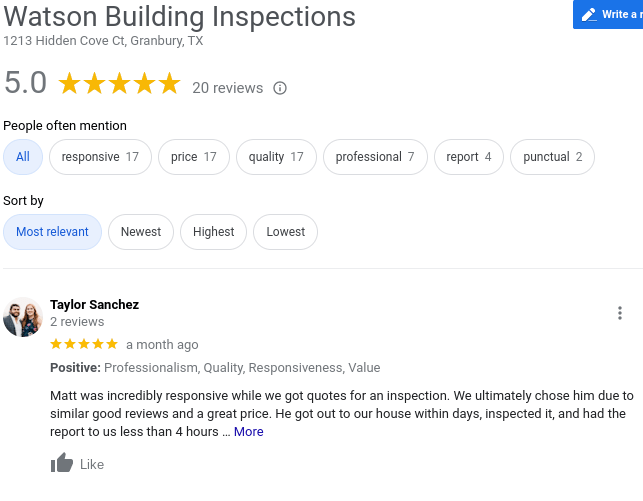Filter reviews mentioning punctual
This screenshot has width=643, height=501.
(552, 157)
